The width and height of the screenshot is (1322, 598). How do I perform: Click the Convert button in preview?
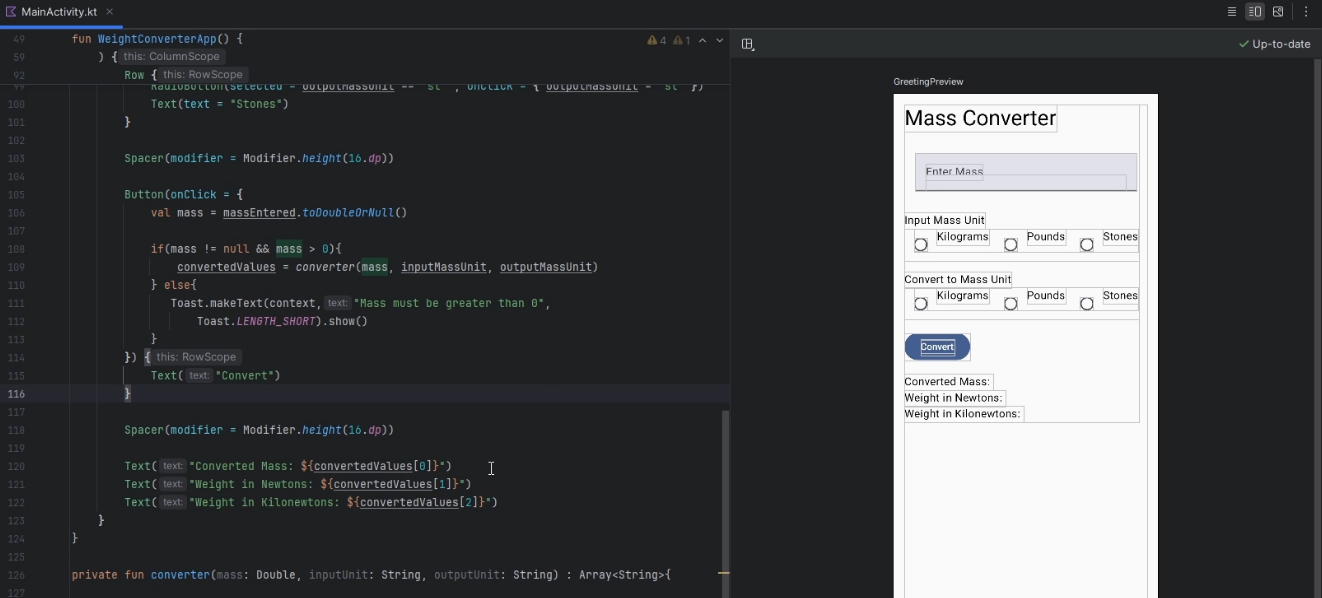point(937,347)
